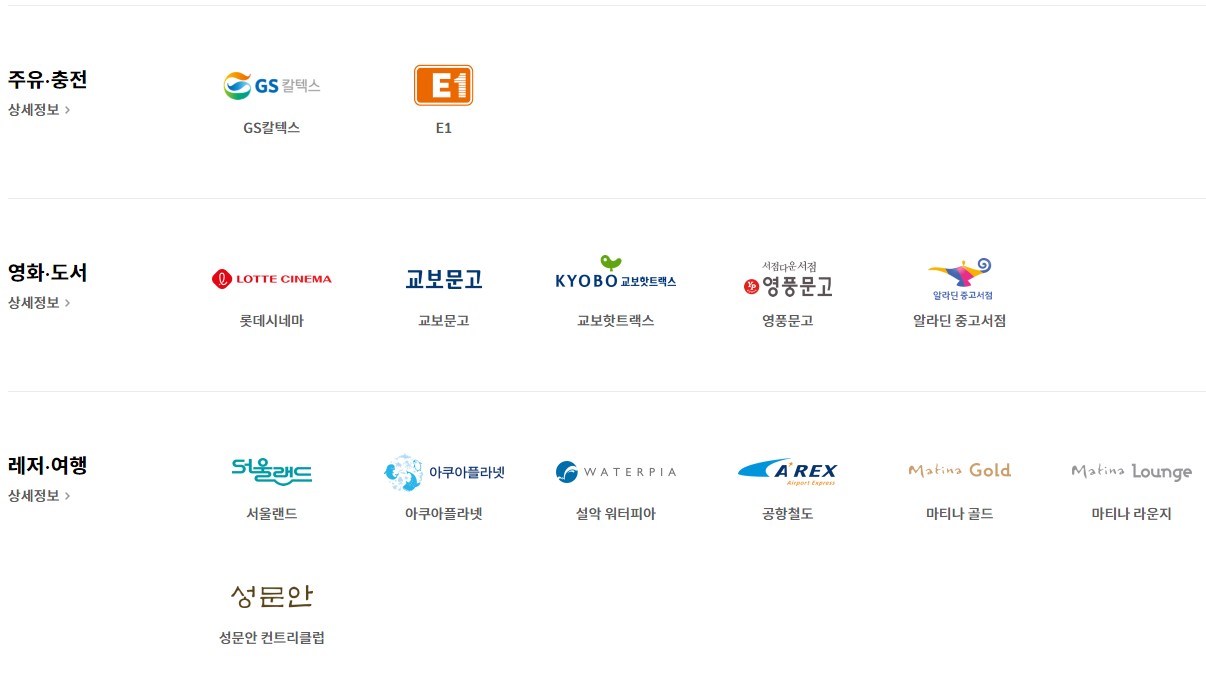The image size is (1206, 698).
Task: Click the KYOBO 교보핫트랙스 logo
Action: point(616,273)
